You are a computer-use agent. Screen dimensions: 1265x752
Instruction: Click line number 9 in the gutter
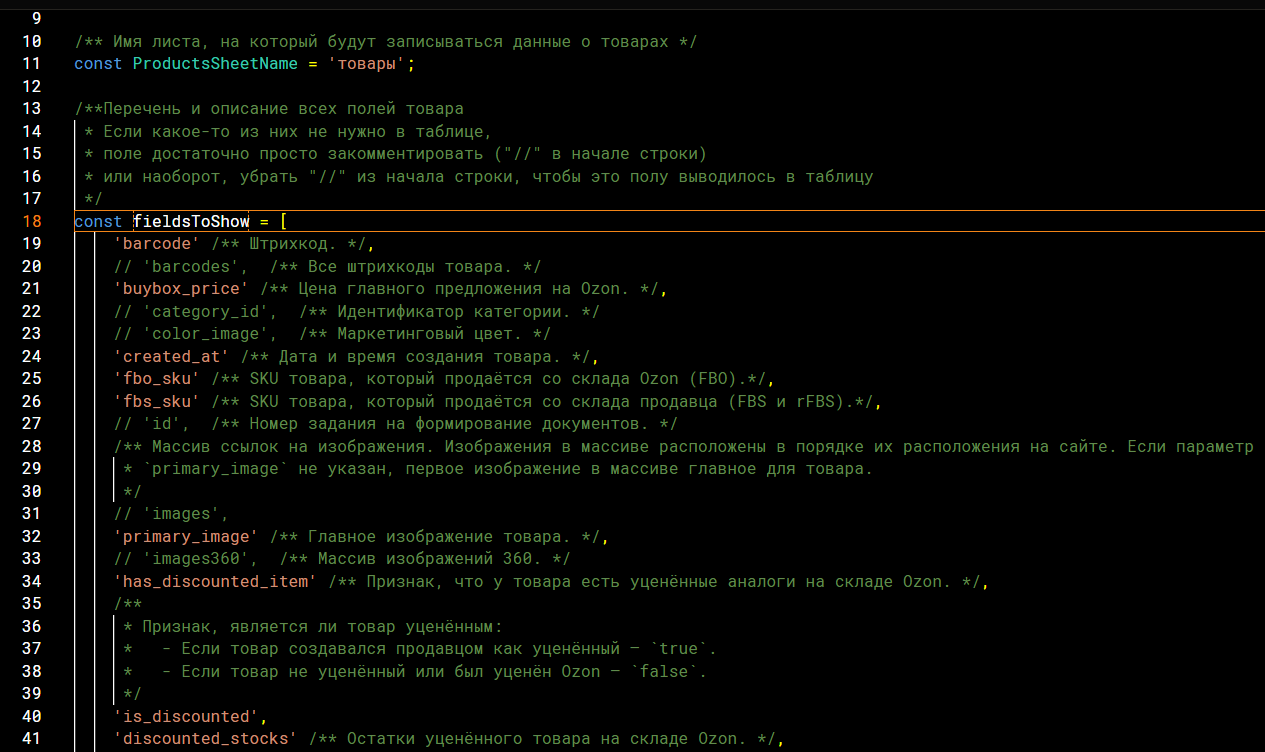click(x=37, y=19)
